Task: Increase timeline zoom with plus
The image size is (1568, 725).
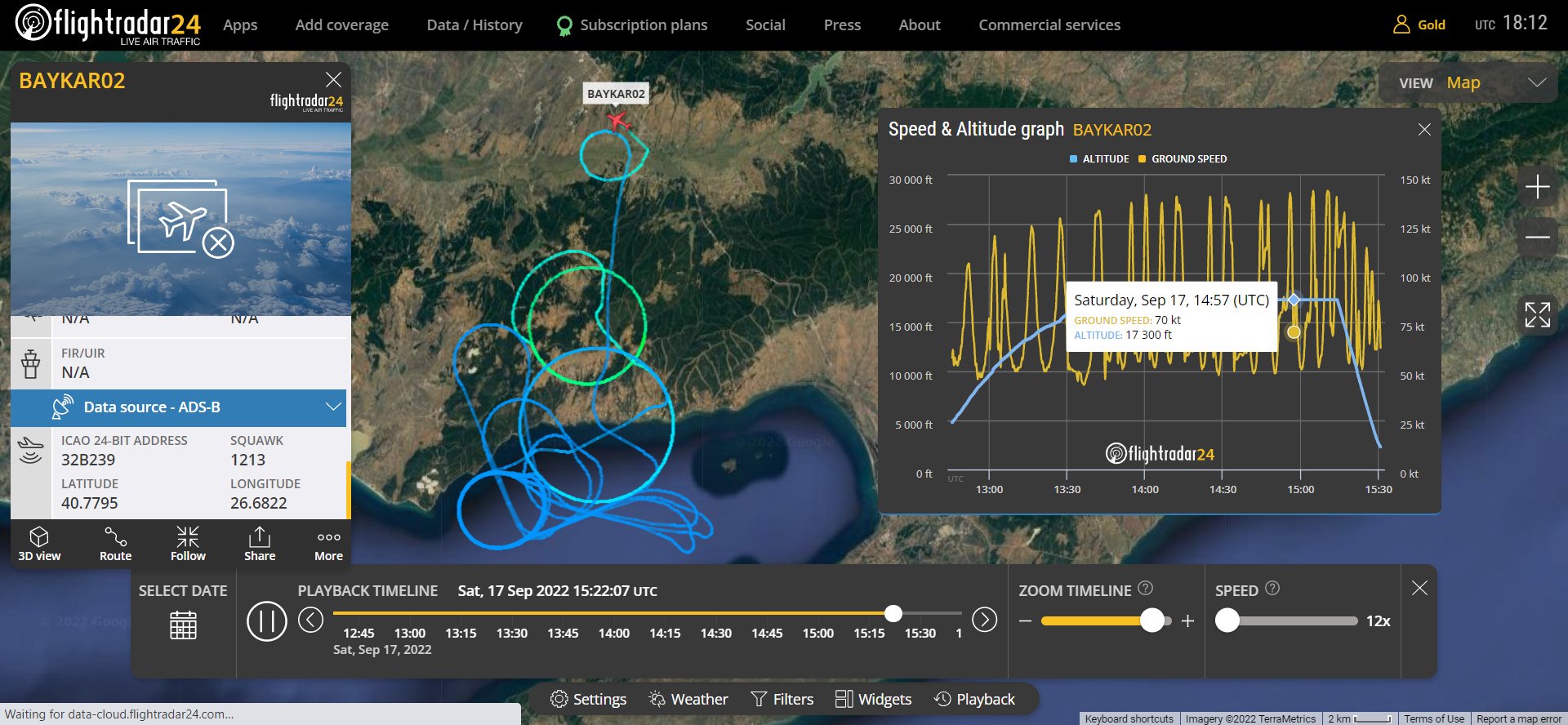Action: click(x=1187, y=621)
